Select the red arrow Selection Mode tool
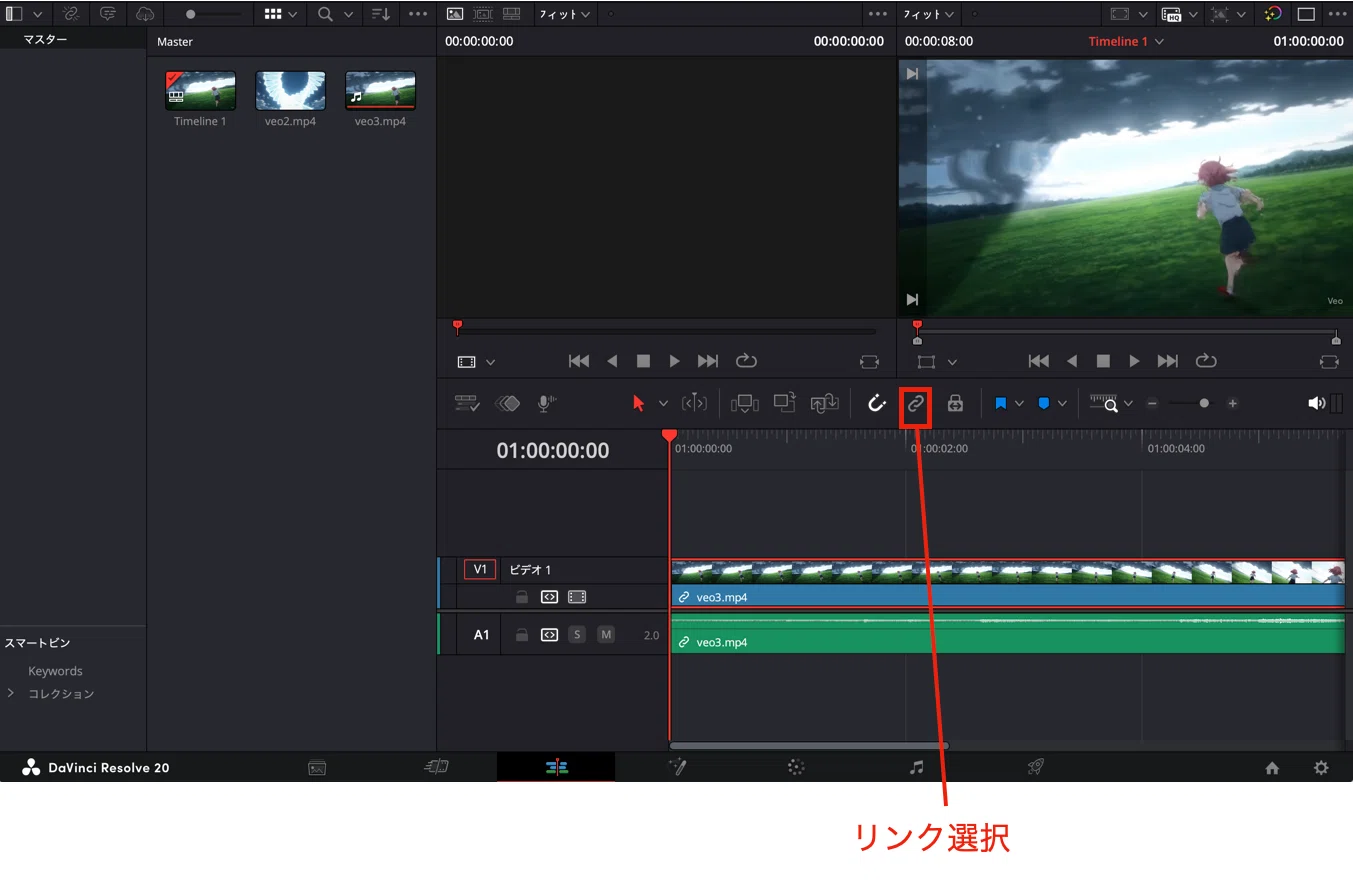 pos(639,403)
